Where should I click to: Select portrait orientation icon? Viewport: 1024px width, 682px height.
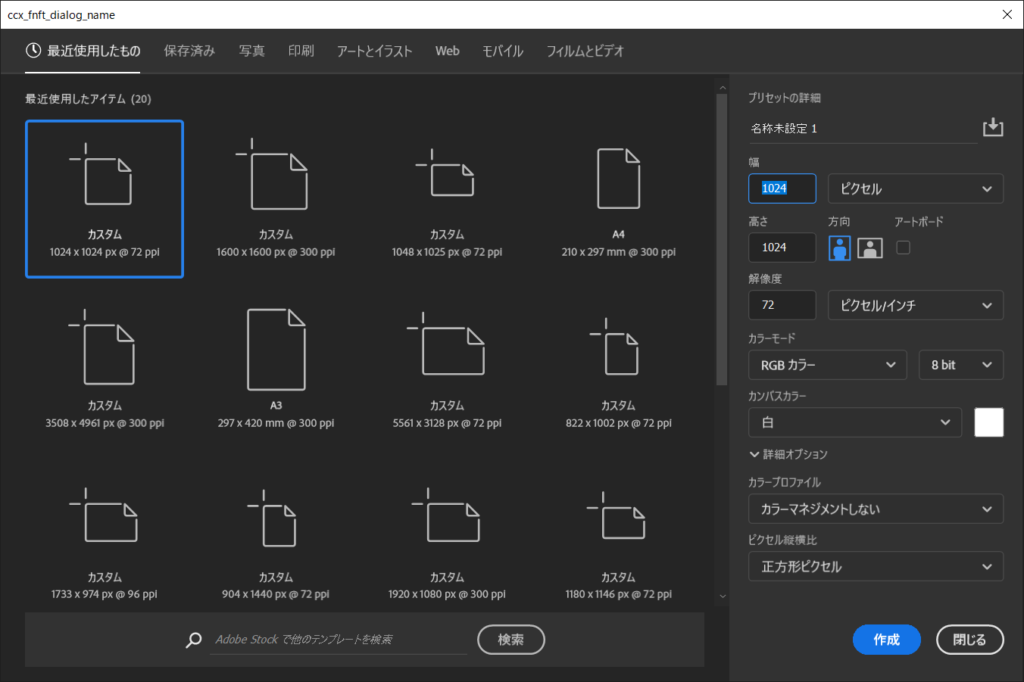(841, 248)
